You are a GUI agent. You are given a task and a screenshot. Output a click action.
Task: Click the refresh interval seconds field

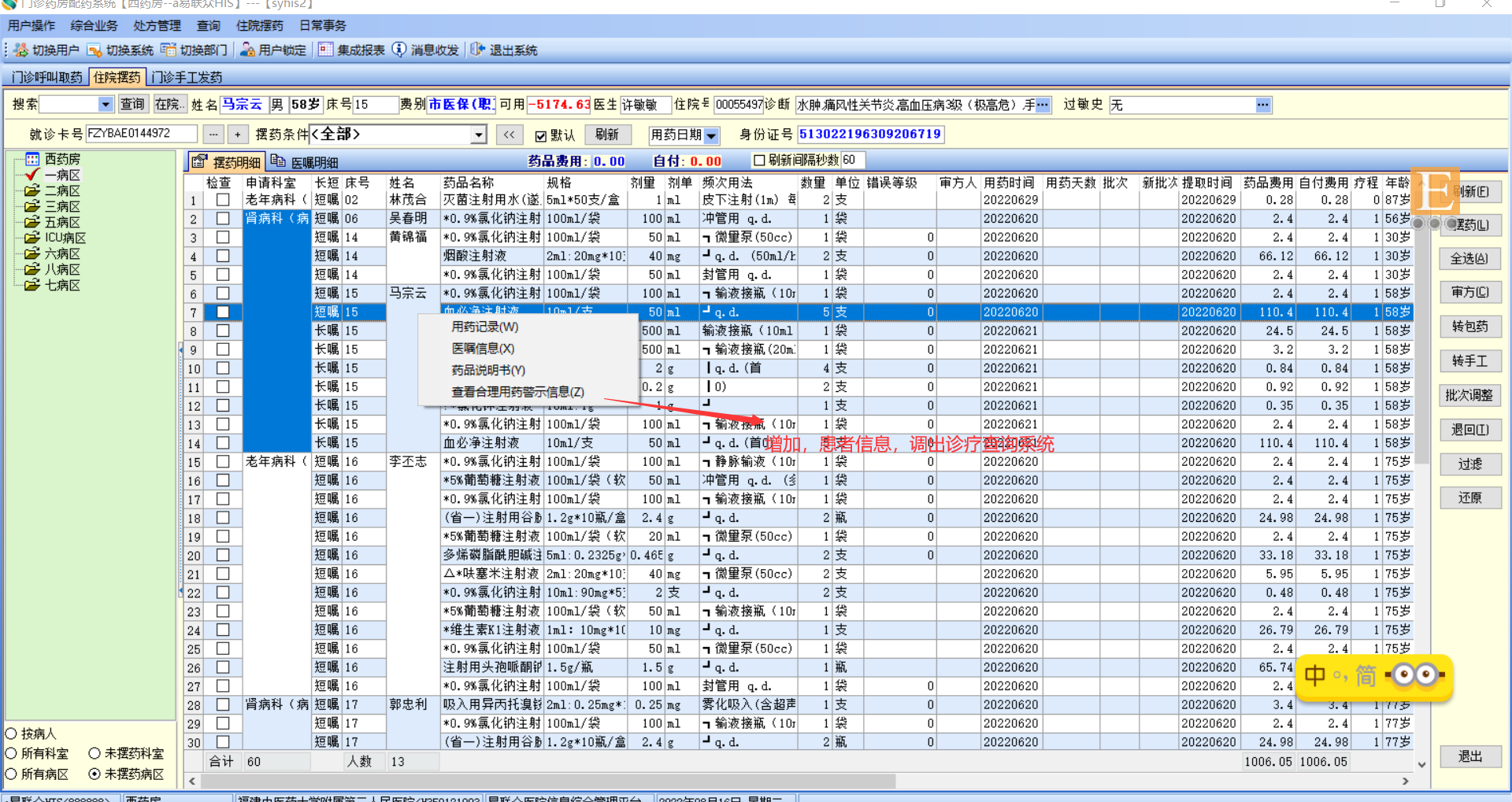[x=853, y=161]
